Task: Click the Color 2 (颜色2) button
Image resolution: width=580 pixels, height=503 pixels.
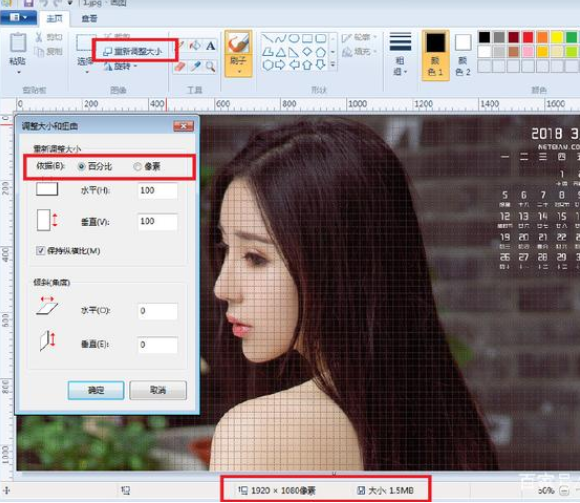Action: click(x=463, y=55)
